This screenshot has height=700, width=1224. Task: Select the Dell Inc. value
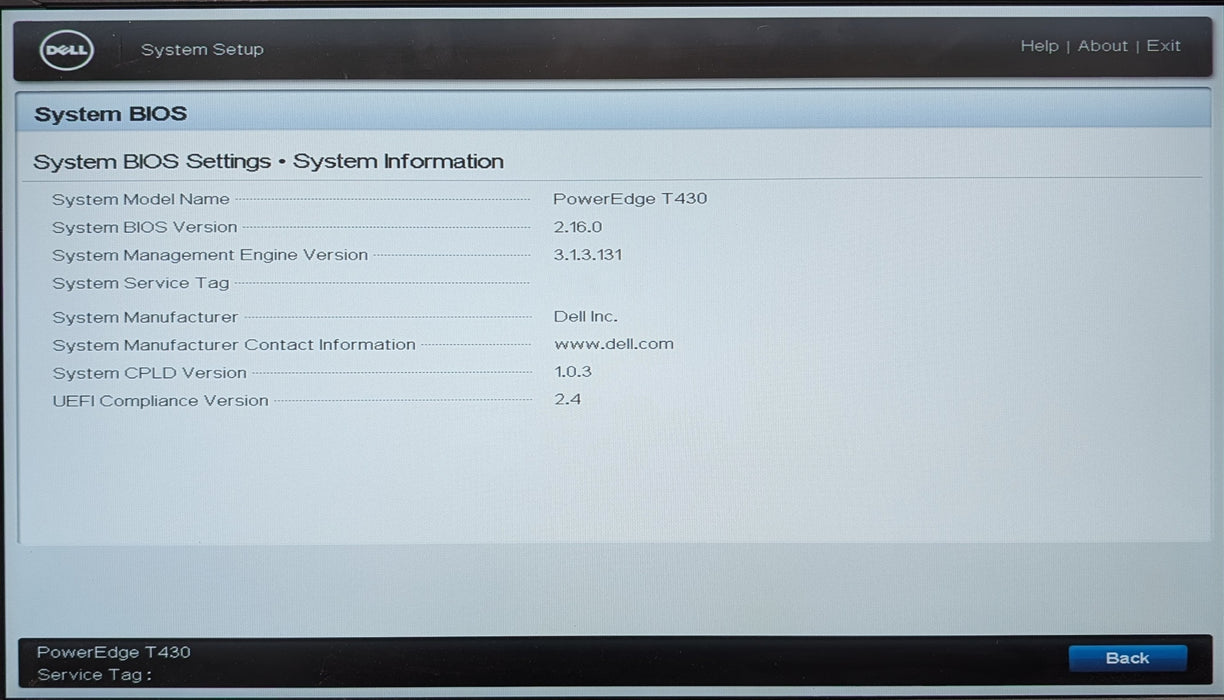click(x=586, y=316)
